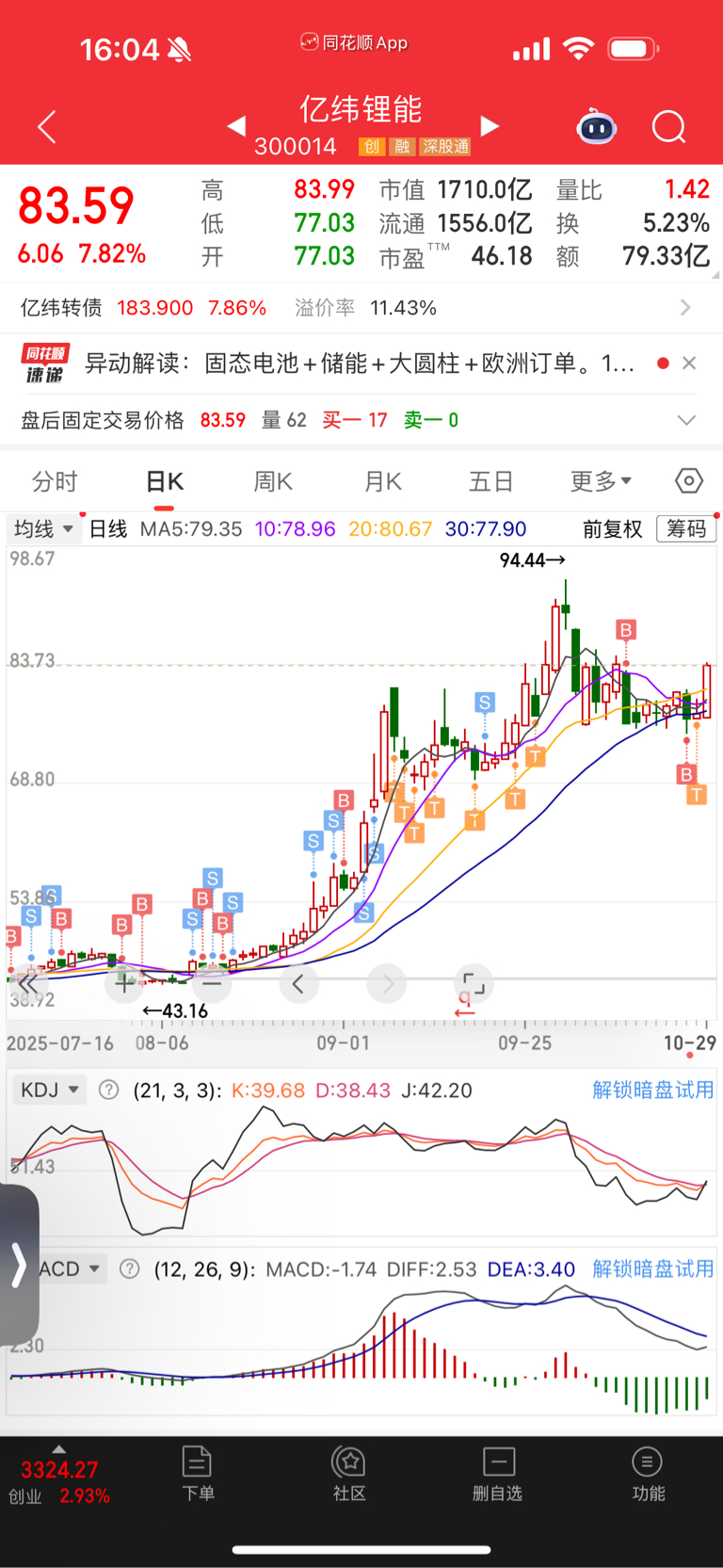Tap the blue S marker near 09-25
This screenshot has height=1568, width=723.
[x=485, y=703]
